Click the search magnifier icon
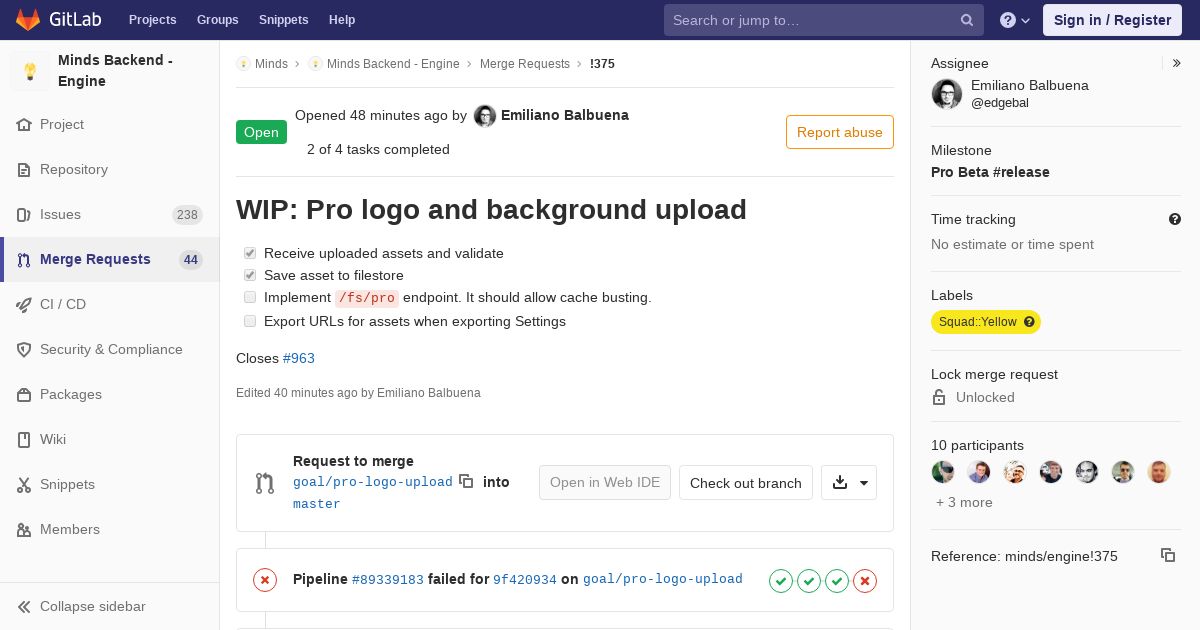Viewport: 1200px width, 630px height. [967, 20]
